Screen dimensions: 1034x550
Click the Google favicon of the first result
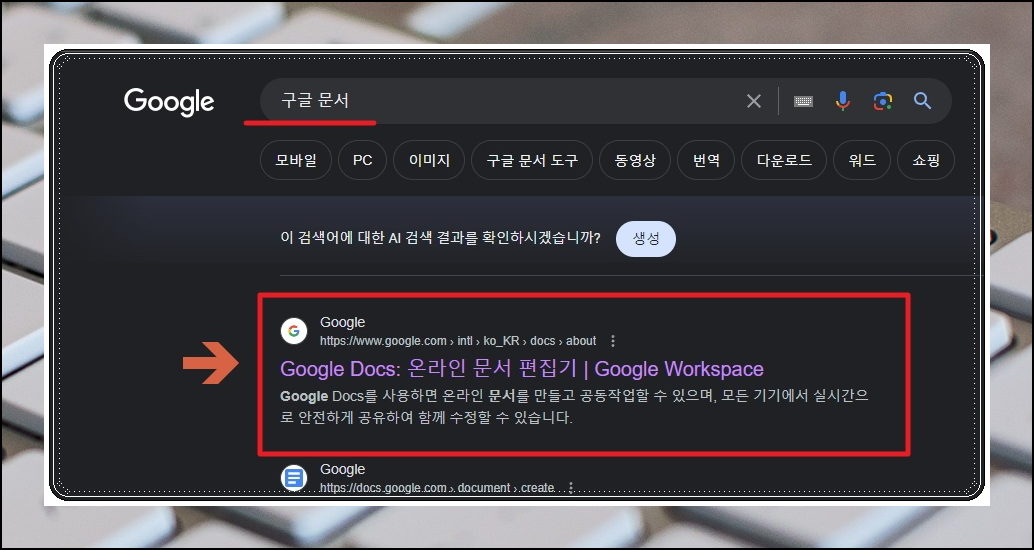294,331
